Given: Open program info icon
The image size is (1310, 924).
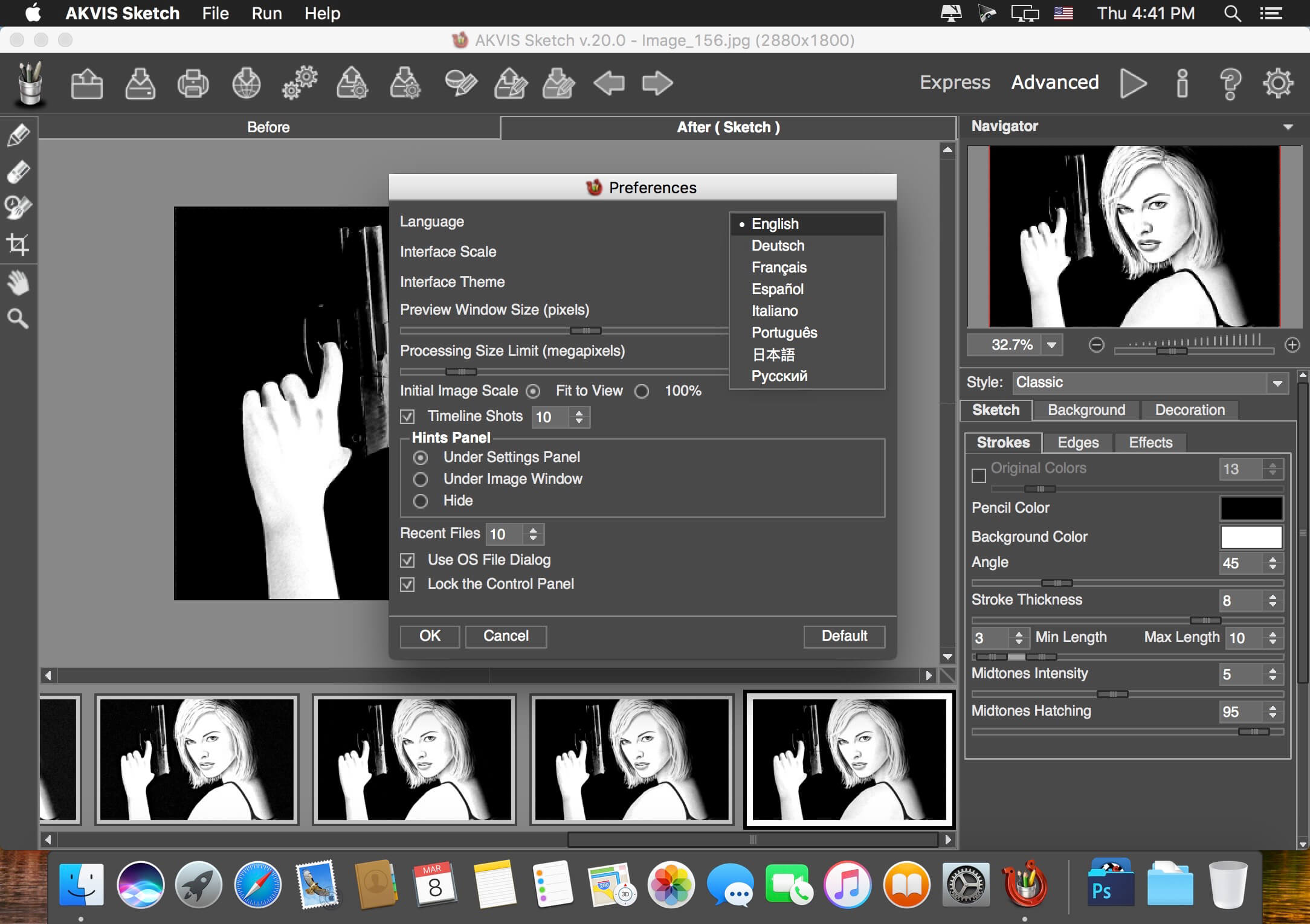Looking at the screenshot, I should pos(1182,83).
